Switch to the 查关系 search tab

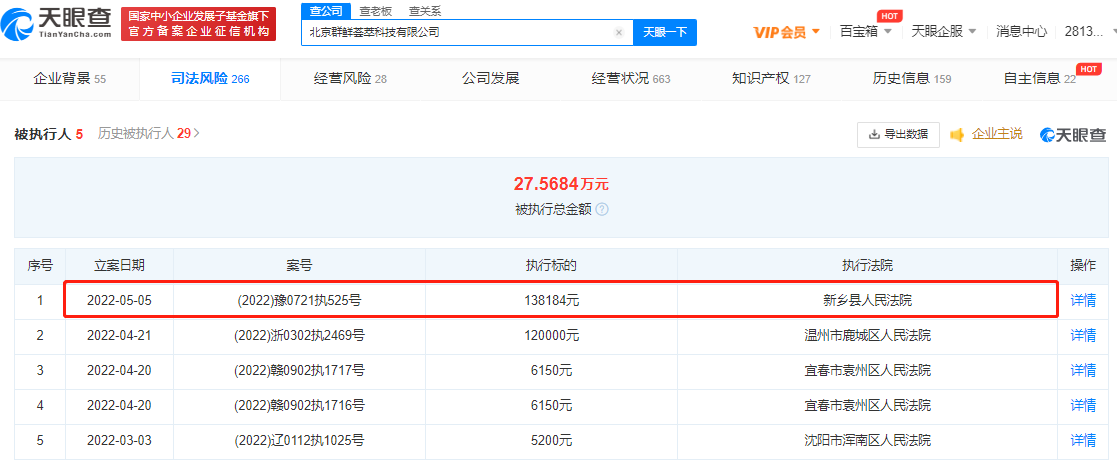click(424, 11)
